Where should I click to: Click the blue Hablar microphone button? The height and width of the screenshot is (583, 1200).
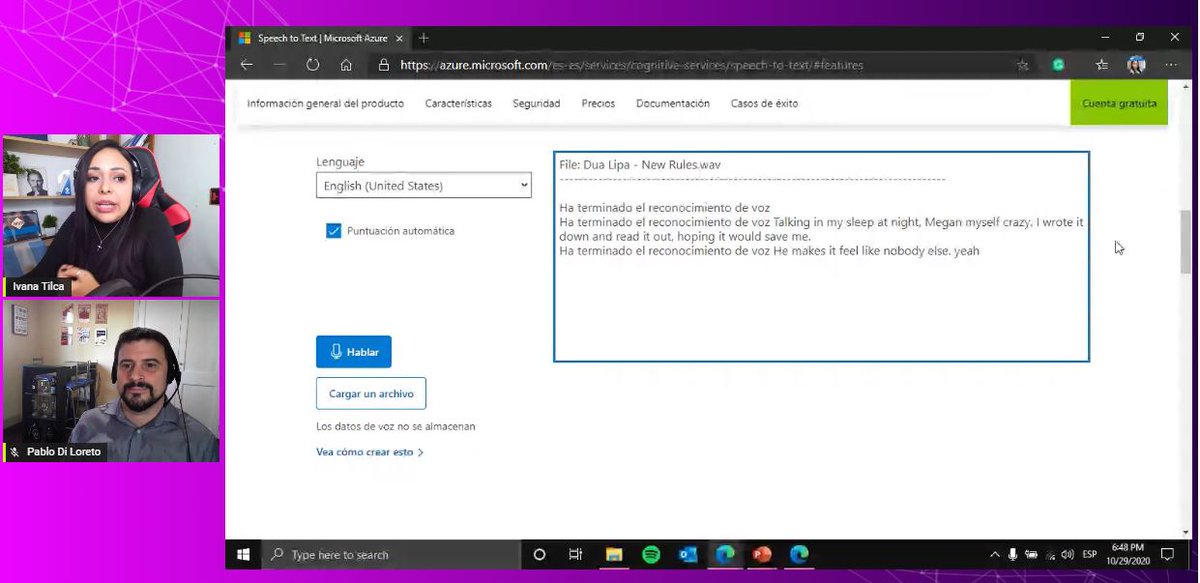pyautogui.click(x=354, y=352)
